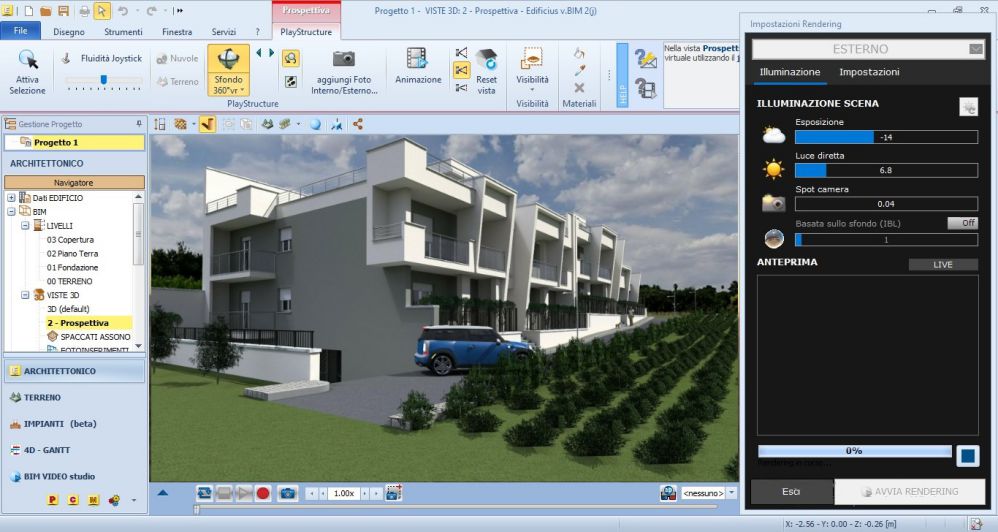998x532 pixels.
Task: Toggle the highlighted orange tool above viewport
Action: pos(207,124)
